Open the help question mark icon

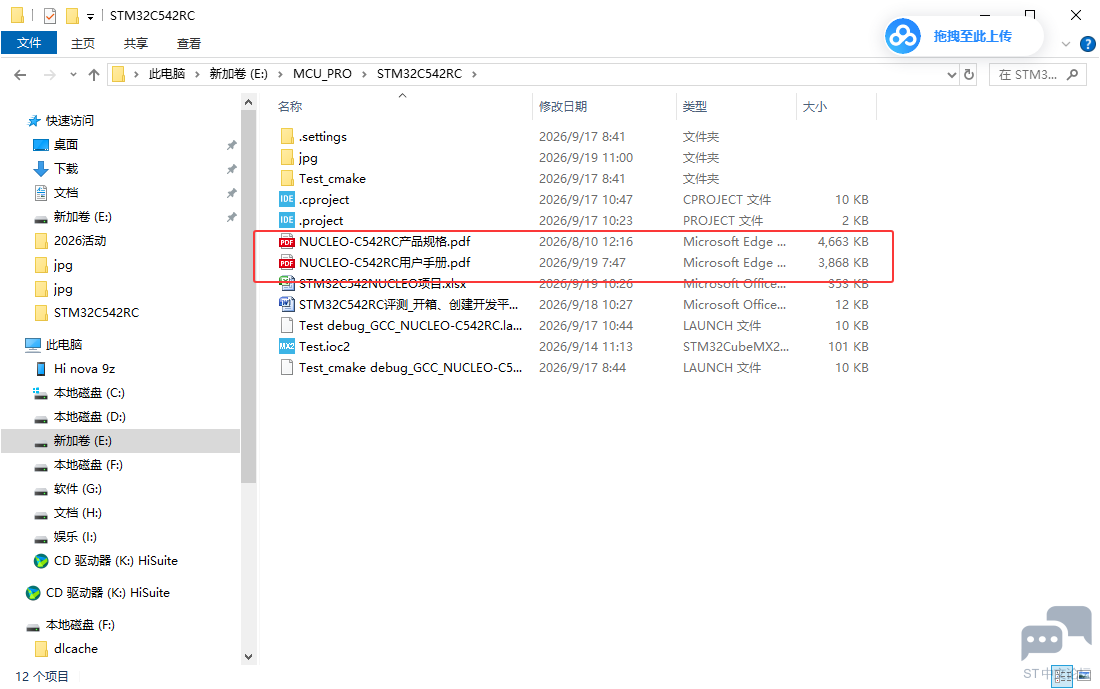(1087, 44)
